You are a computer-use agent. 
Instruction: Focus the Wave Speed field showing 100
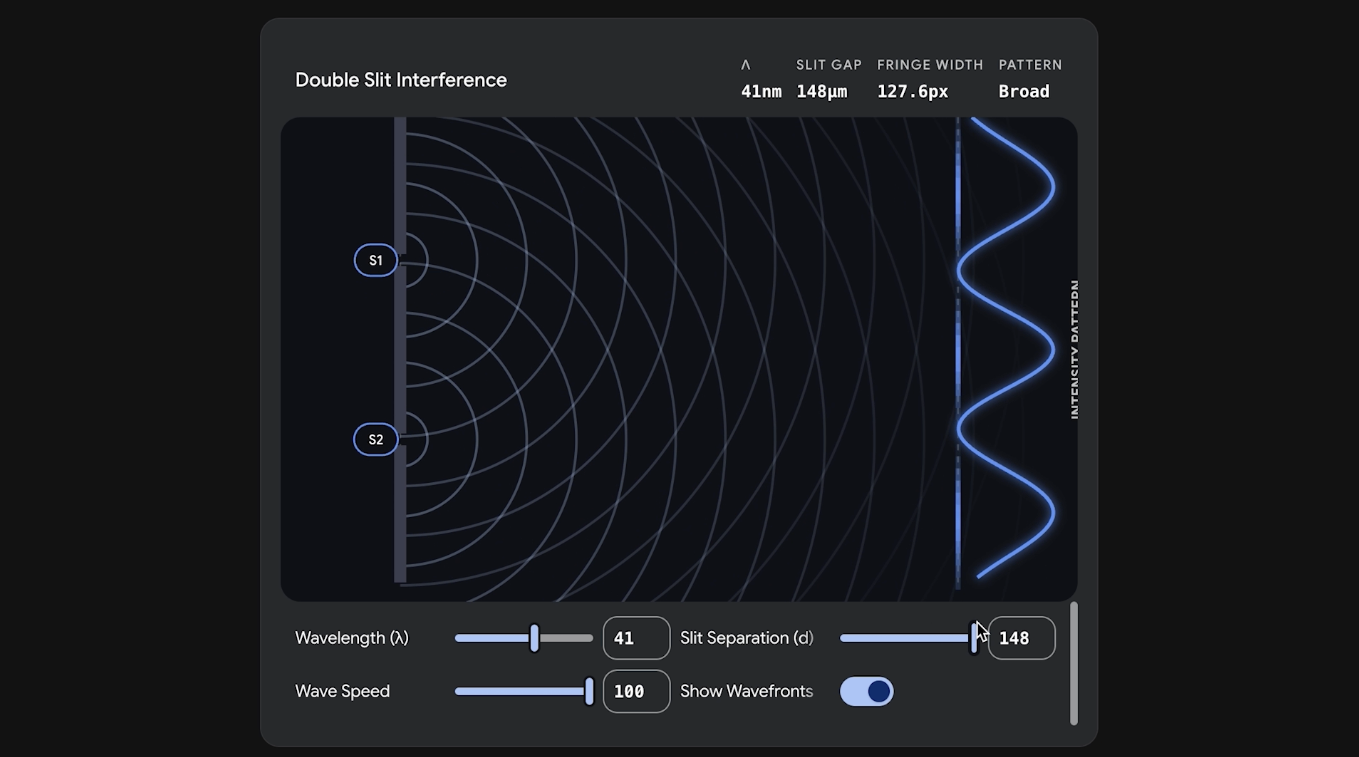(x=636, y=691)
